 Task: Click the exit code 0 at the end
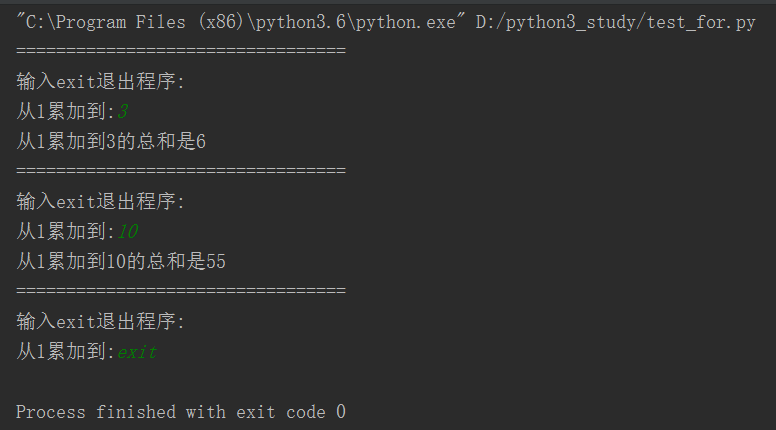click(x=340, y=412)
